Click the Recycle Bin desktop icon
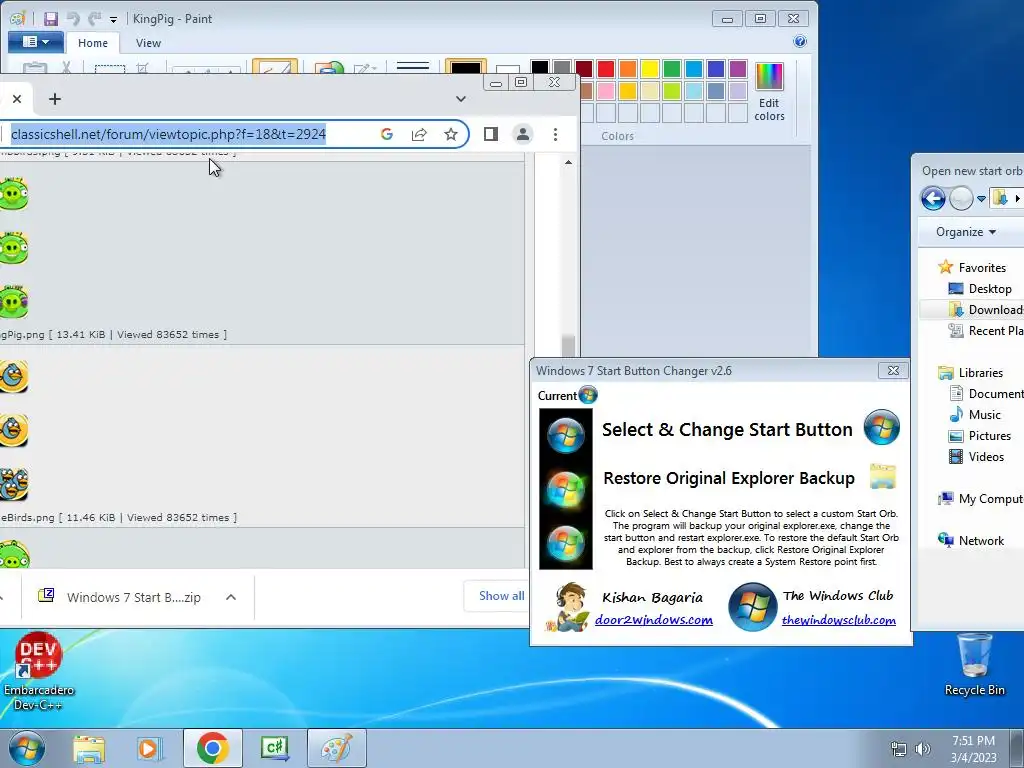Screen dimensions: 1024x768 [x=974, y=665]
